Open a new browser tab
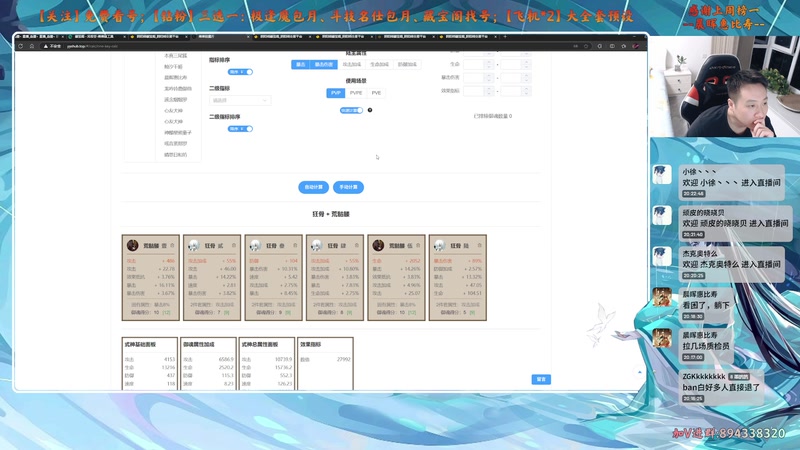 [505, 37]
